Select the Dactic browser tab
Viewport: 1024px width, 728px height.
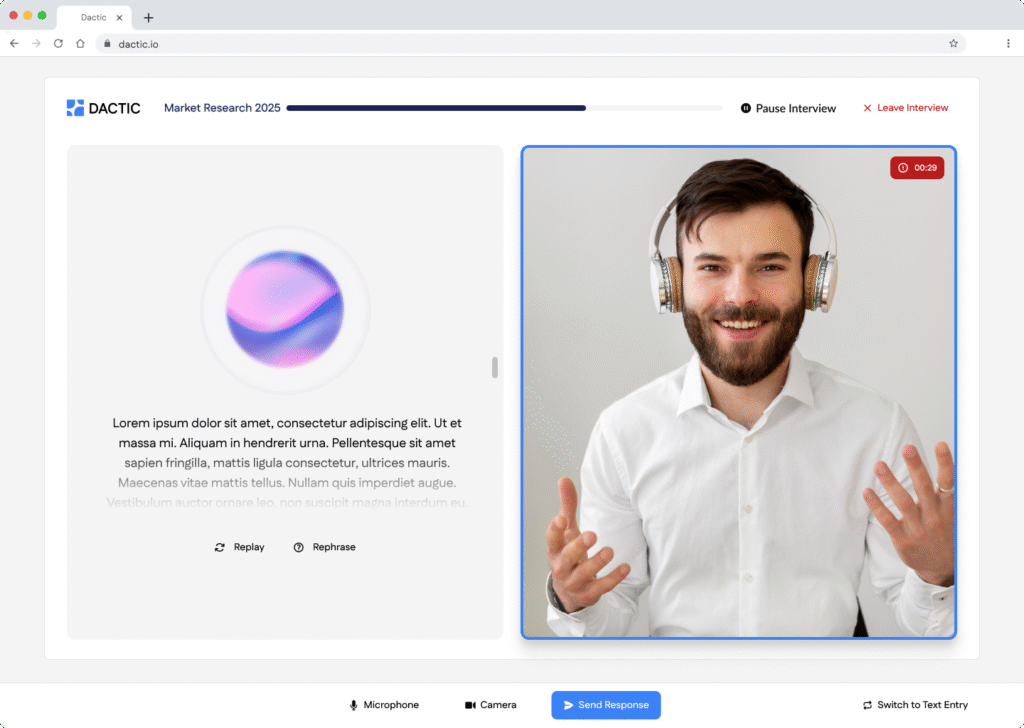pos(95,17)
